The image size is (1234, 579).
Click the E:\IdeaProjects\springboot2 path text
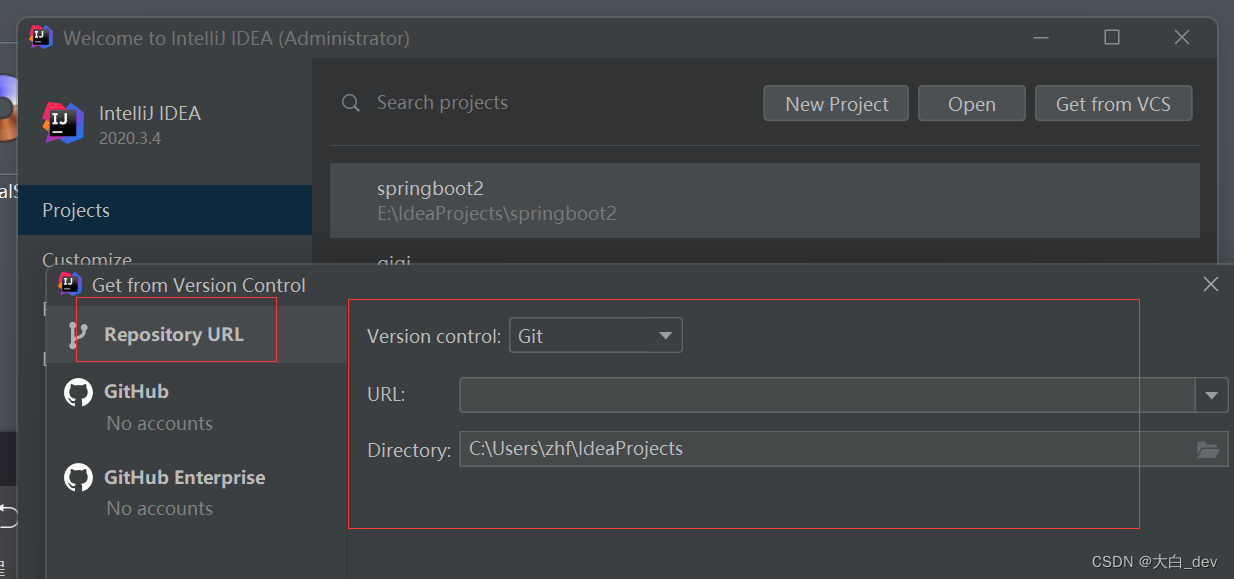point(497,214)
